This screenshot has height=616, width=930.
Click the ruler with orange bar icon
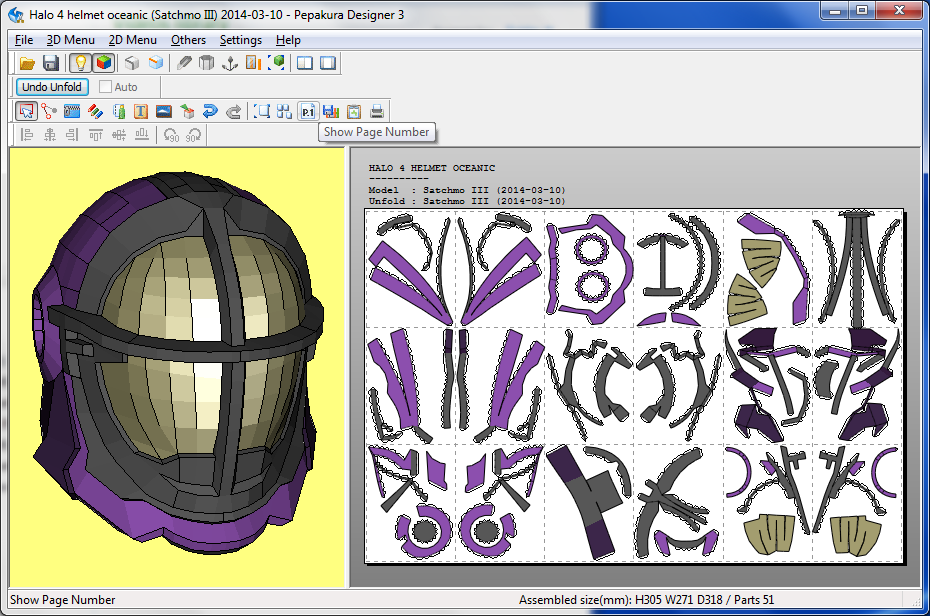[x=253, y=63]
